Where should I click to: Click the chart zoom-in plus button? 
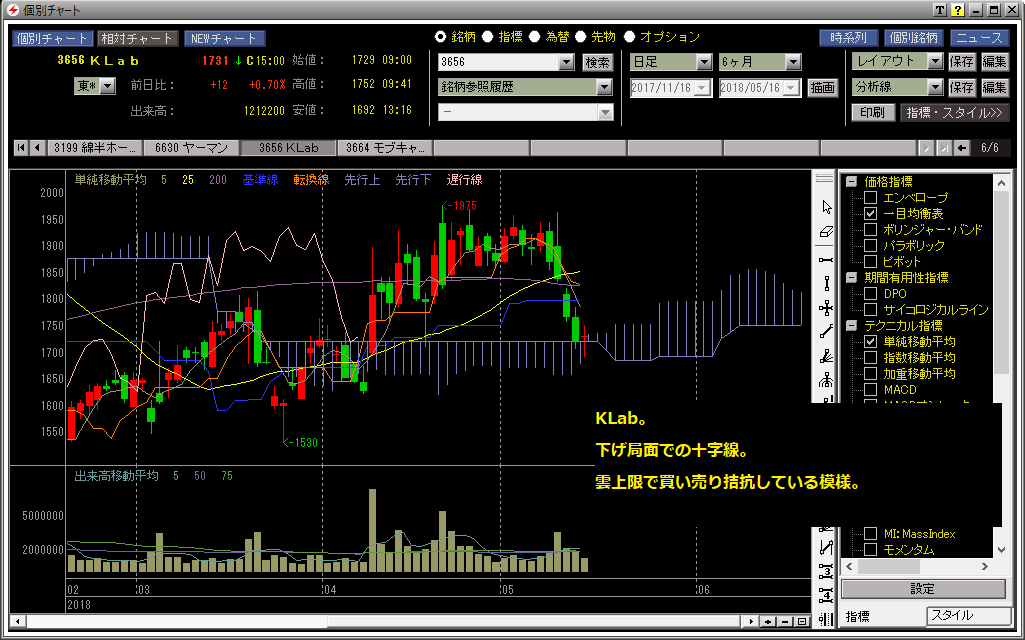(x=768, y=622)
